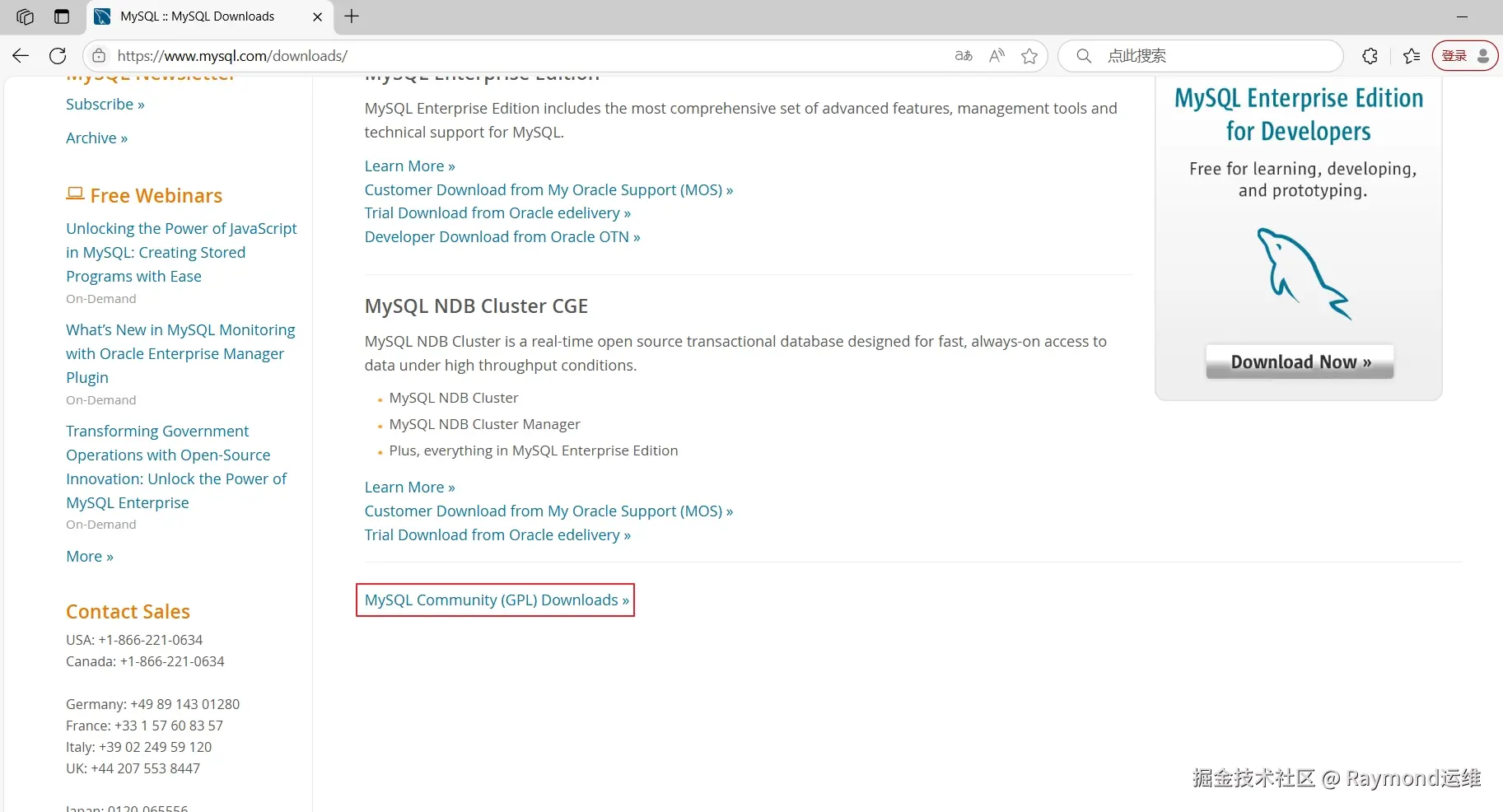Screen dimensions: 1503x812
Task: Open the favorites list icon
Action: click(1412, 56)
